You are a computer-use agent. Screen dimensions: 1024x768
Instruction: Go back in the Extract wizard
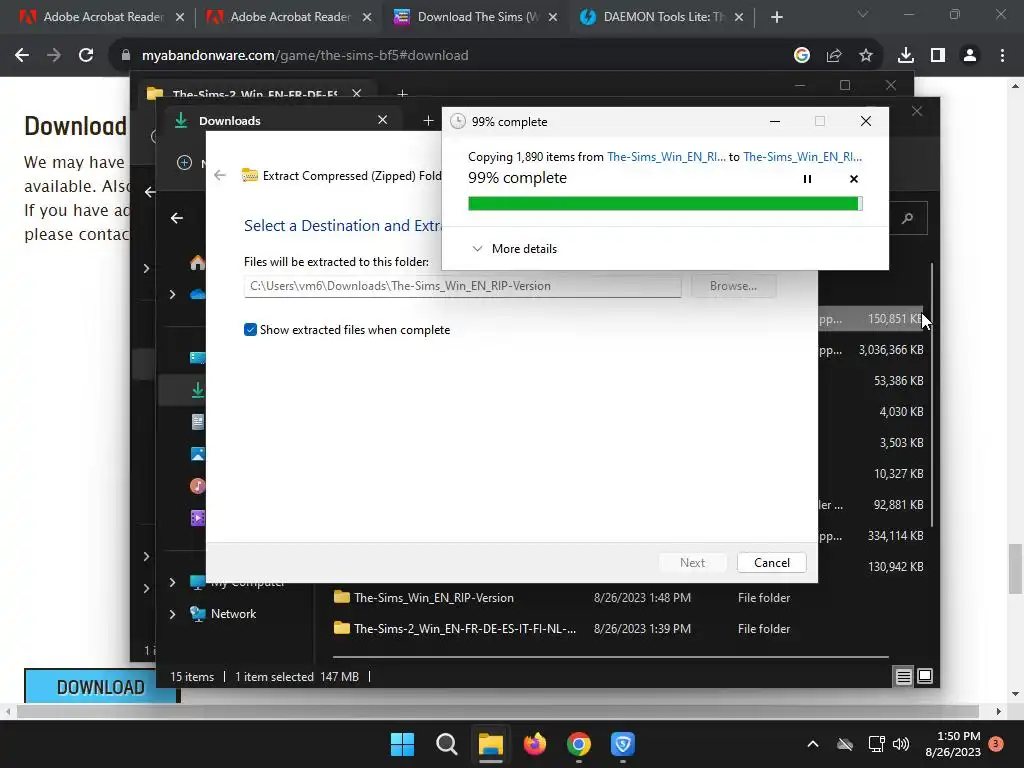point(220,175)
